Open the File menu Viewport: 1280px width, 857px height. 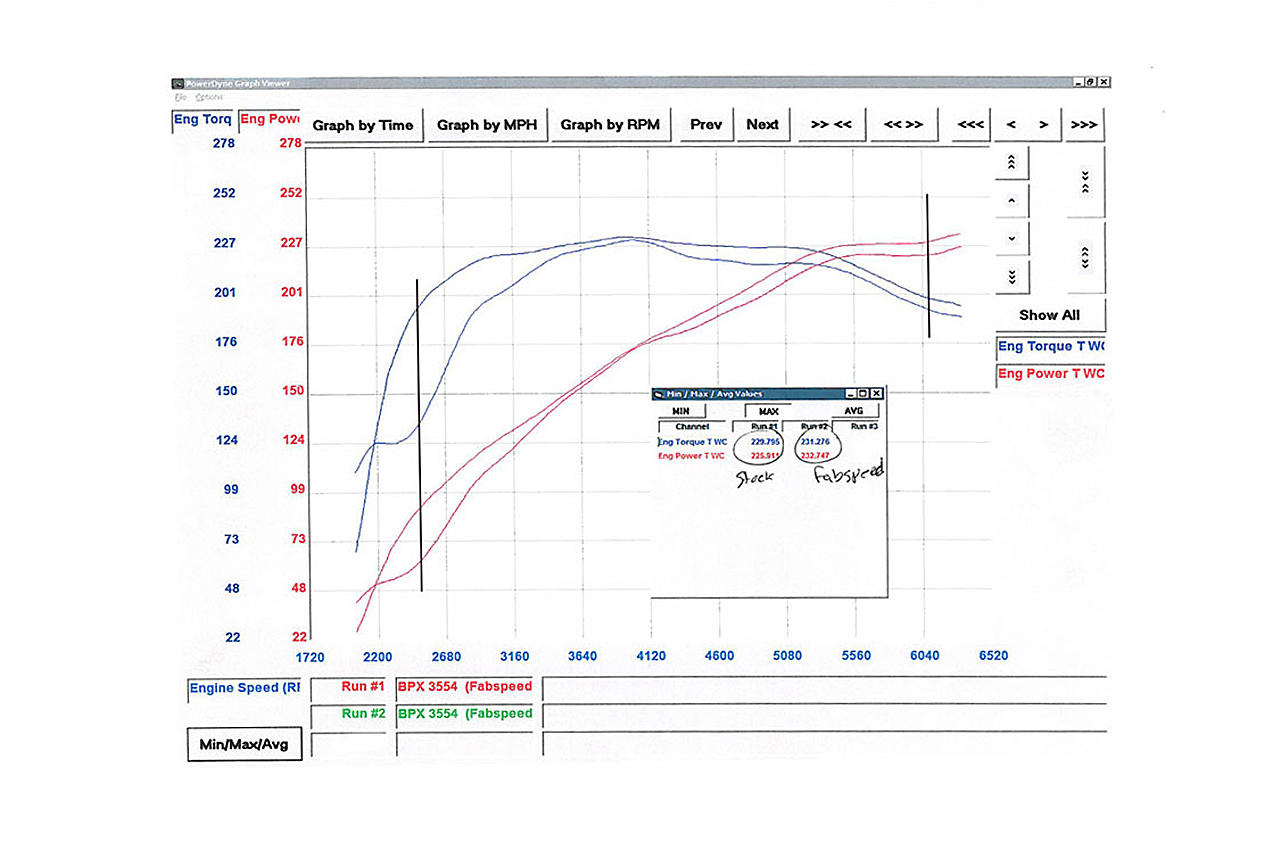[x=180, y=98]
